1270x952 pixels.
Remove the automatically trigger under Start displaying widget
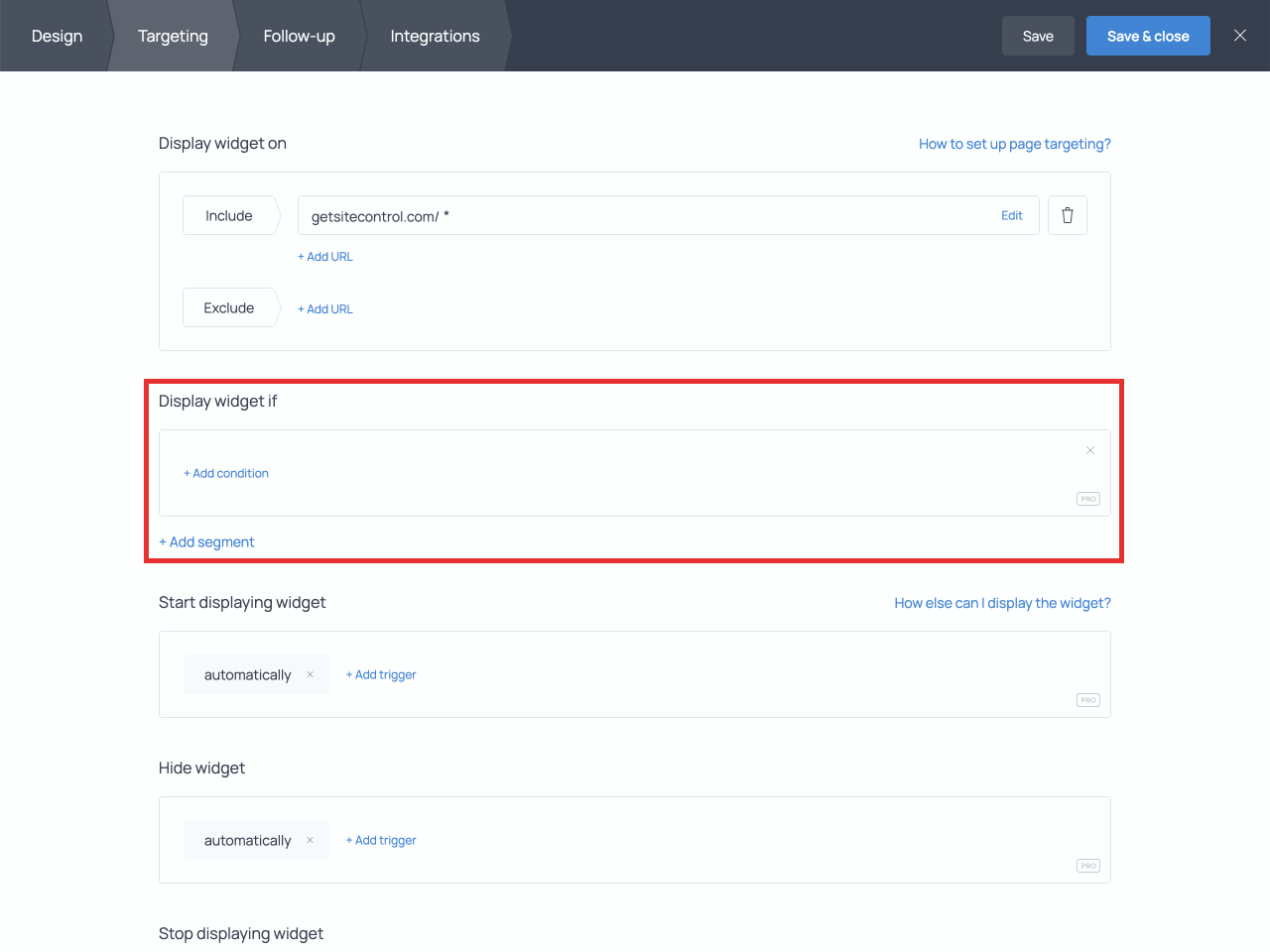coord(312,674)
